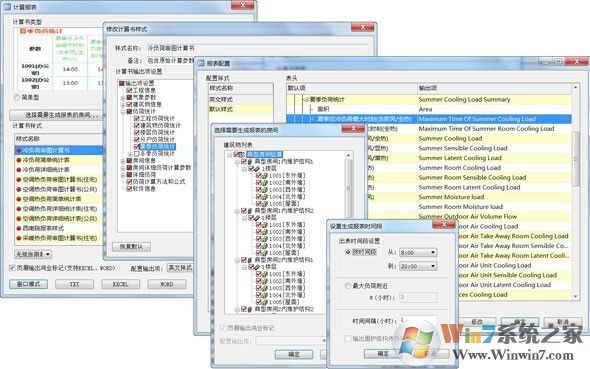The height and width of the screenshot is (369, 590).
Task: Click the 计算报表 window title icon
Action: coord(7,7)
